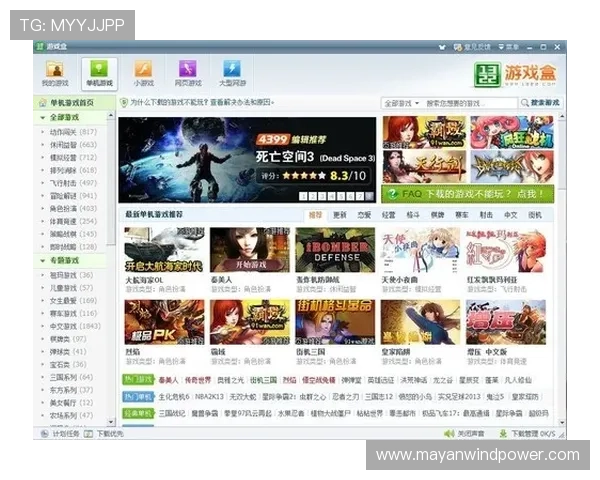Image resolution: width=600 pixels, height=480 pixels.
Task: Open NBA2K13 link in hot list
Action: pos(209,397)
